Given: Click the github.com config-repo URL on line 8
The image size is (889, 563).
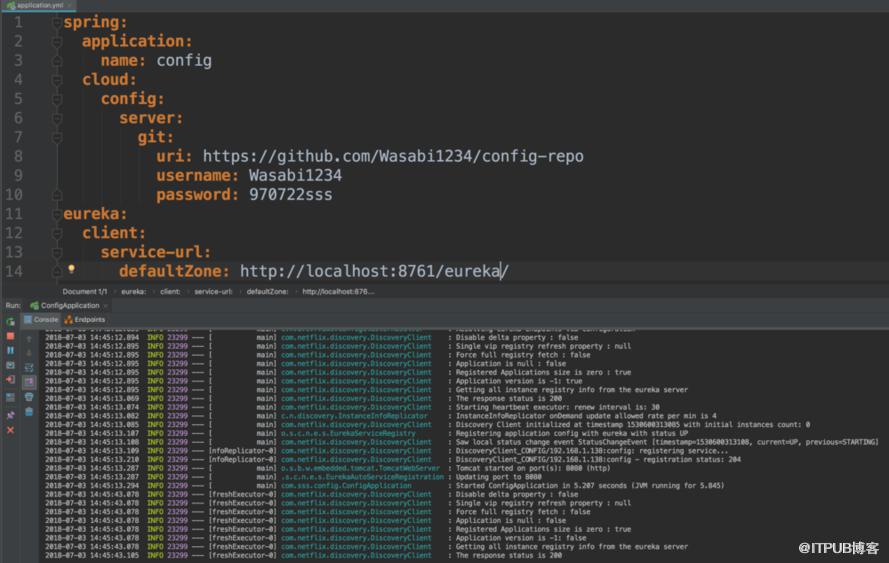Looking at the screenshot, I should tap(393, 156).
